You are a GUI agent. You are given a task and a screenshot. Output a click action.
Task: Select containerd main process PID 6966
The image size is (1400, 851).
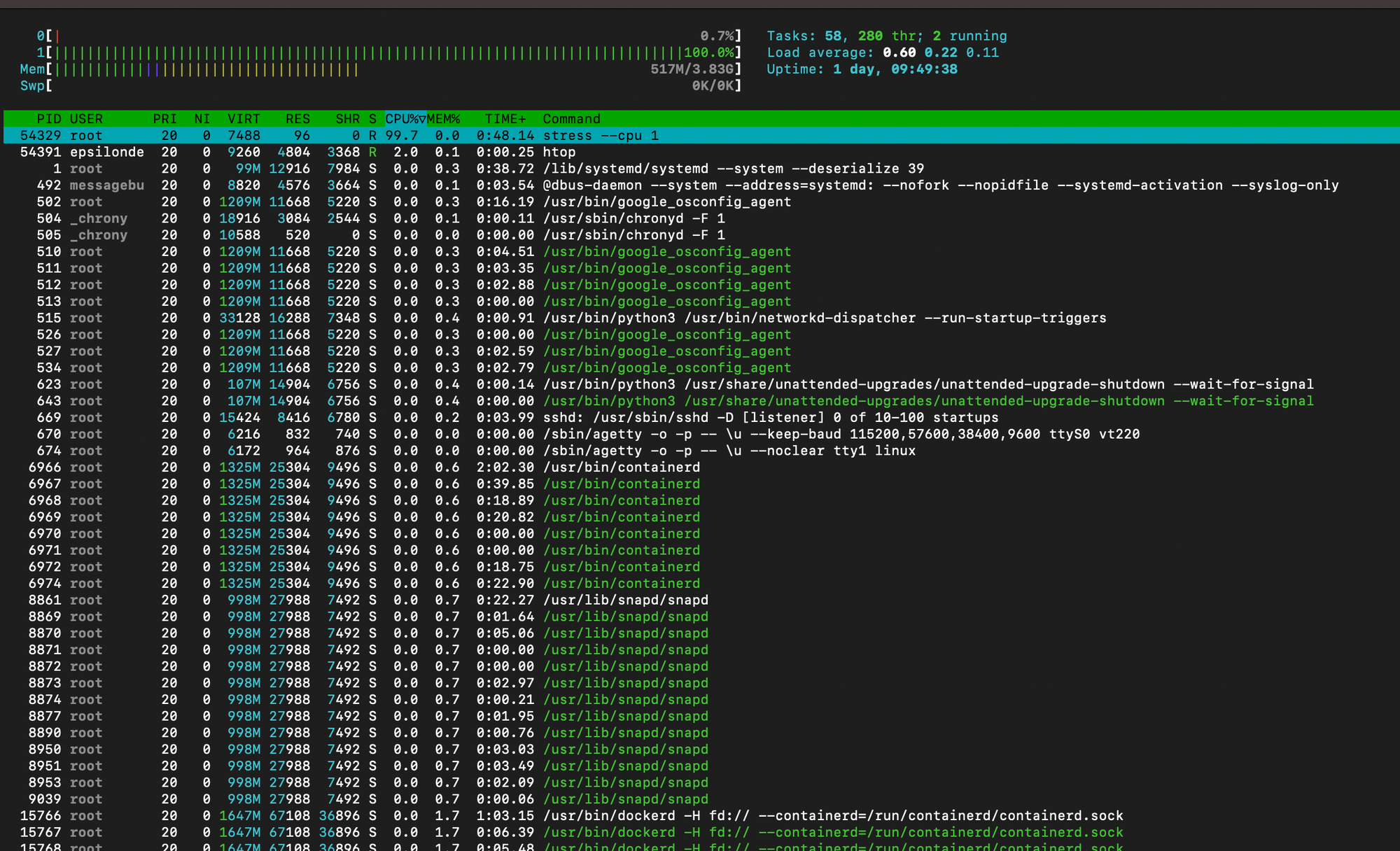(701, 467)
